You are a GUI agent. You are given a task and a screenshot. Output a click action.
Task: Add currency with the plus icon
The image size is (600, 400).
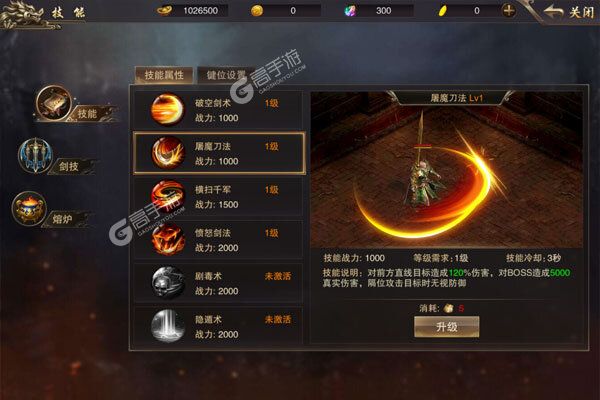click(x=508, y=11)
